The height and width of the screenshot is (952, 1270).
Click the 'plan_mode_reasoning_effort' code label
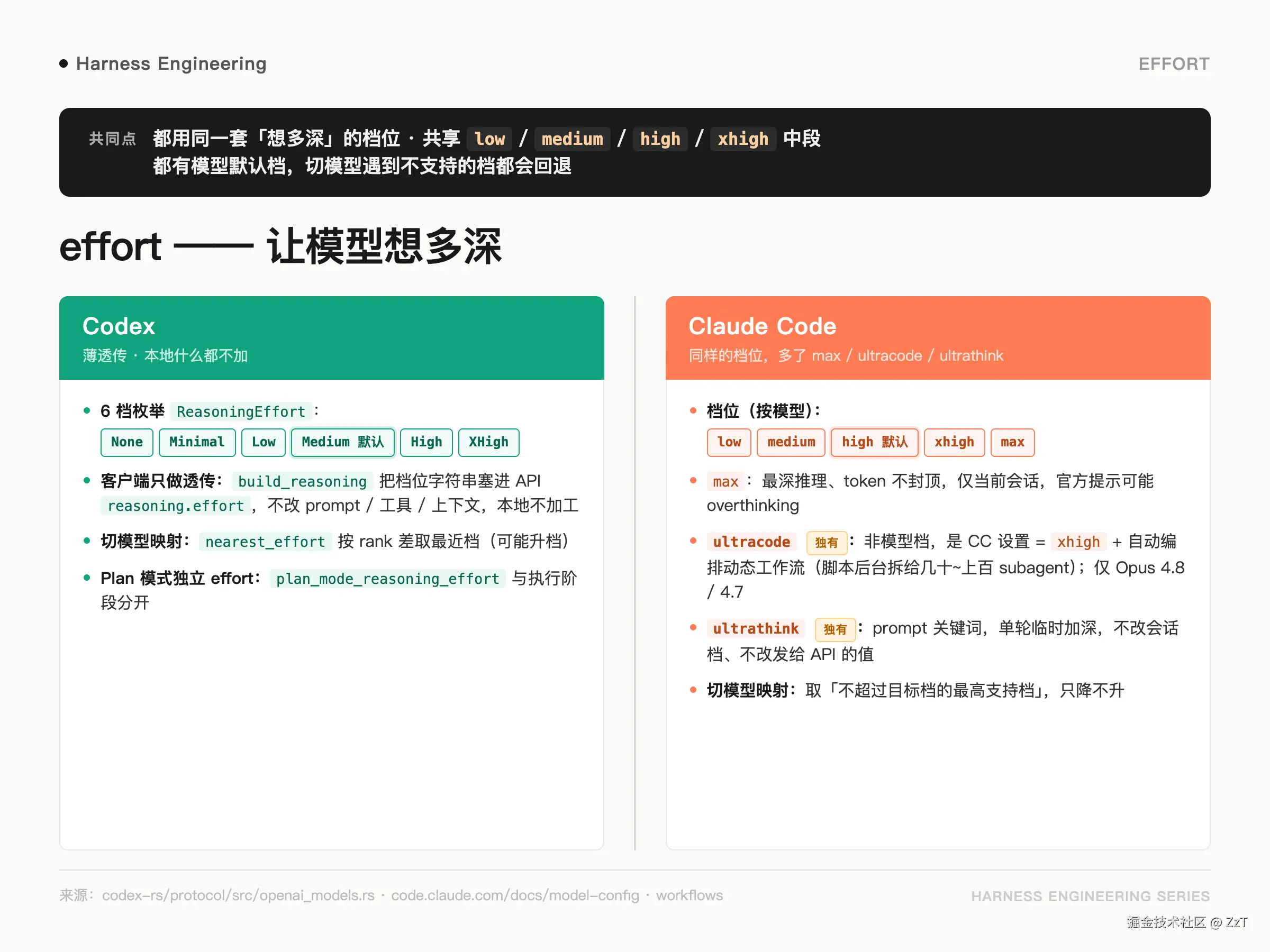(x=387, y=579)
